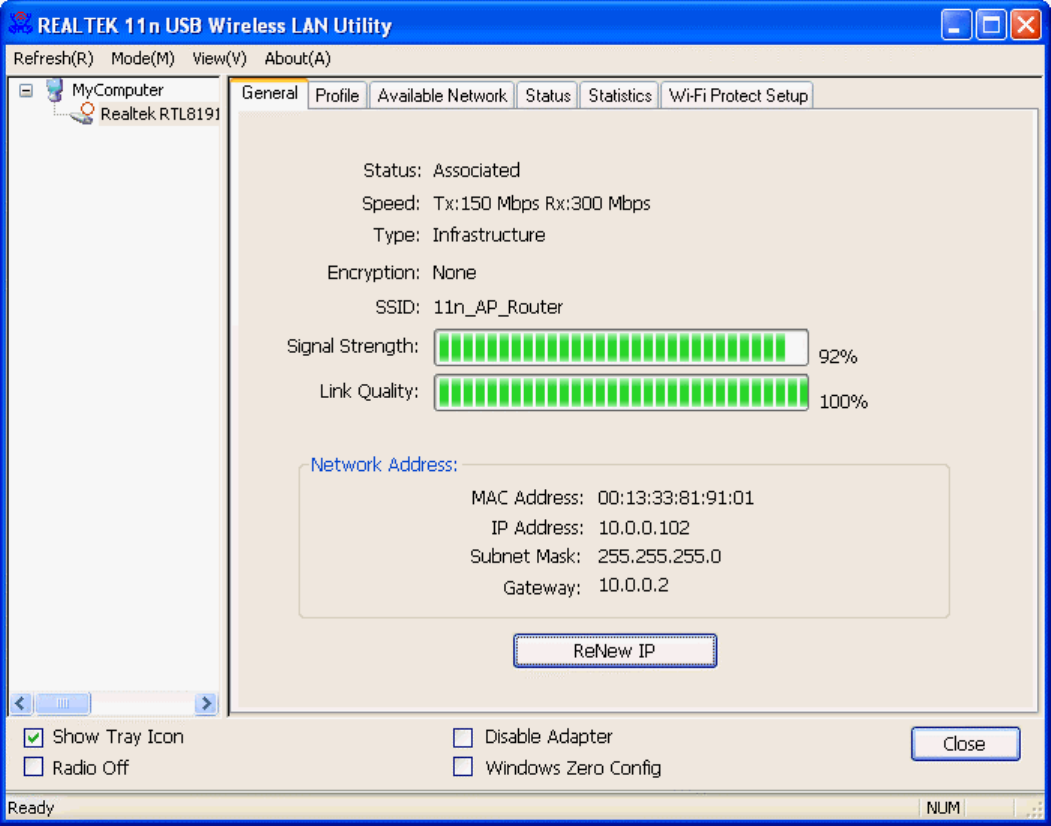Click the Link Quality progress bar
This screenshot has height=826, width=1051.
(x=621, y=393)
